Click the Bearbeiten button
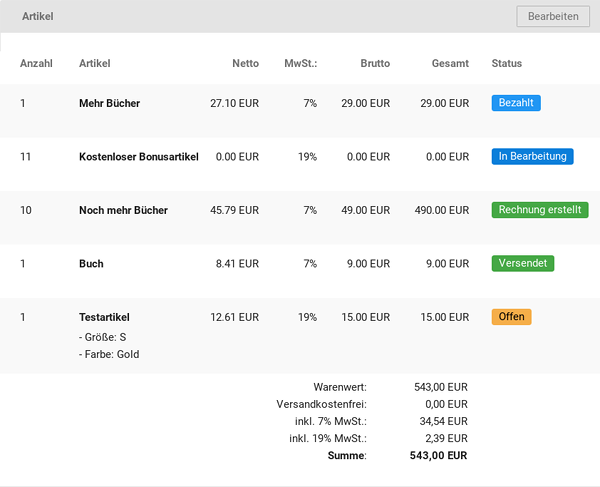The width and height of the screenshot is (600, 487). [x=553, y=16]
